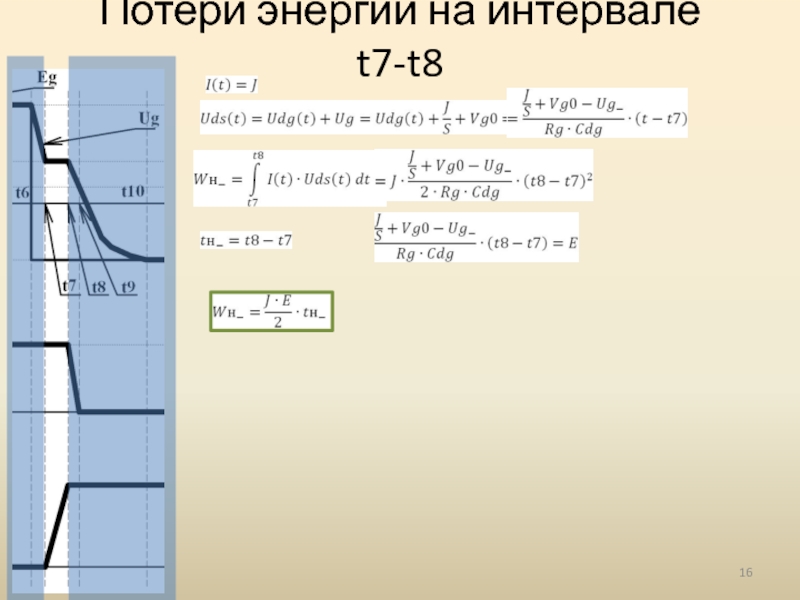Select the t7 marker label

[x=68, y=287]
